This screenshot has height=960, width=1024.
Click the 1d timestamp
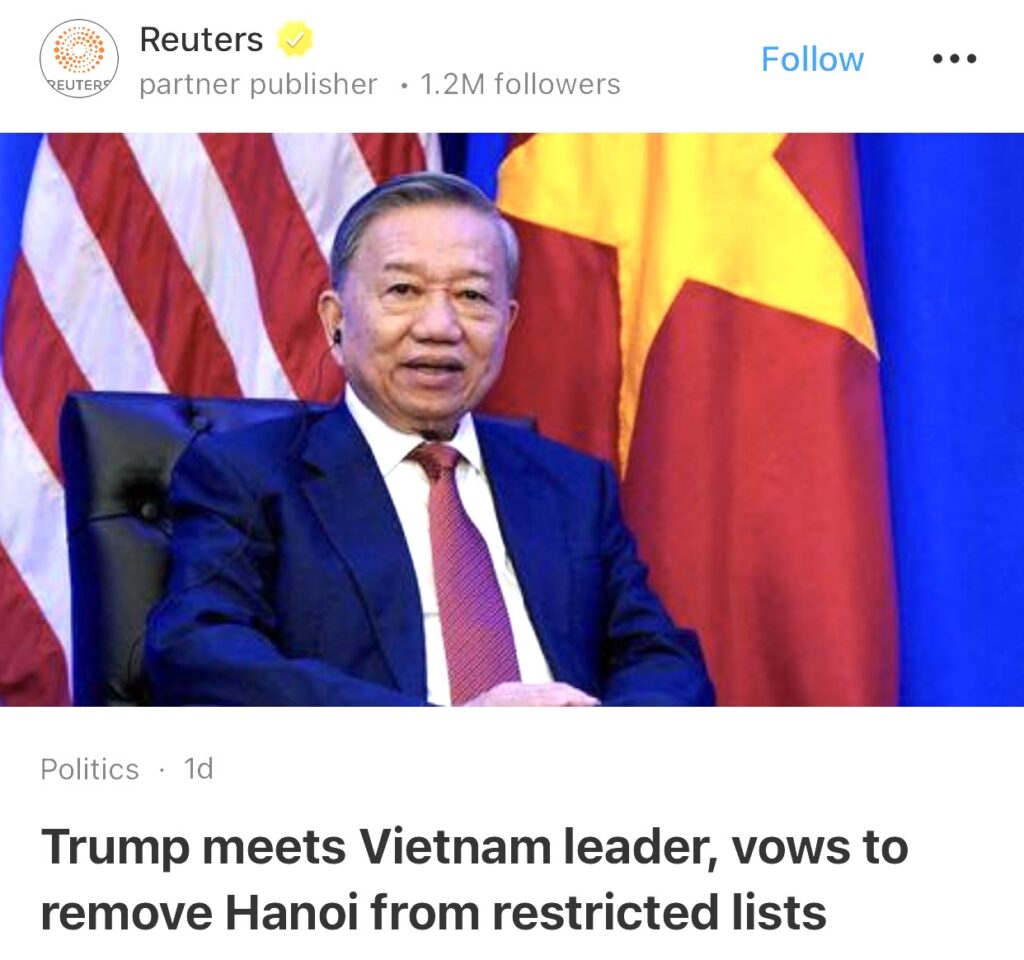(199, 769)
